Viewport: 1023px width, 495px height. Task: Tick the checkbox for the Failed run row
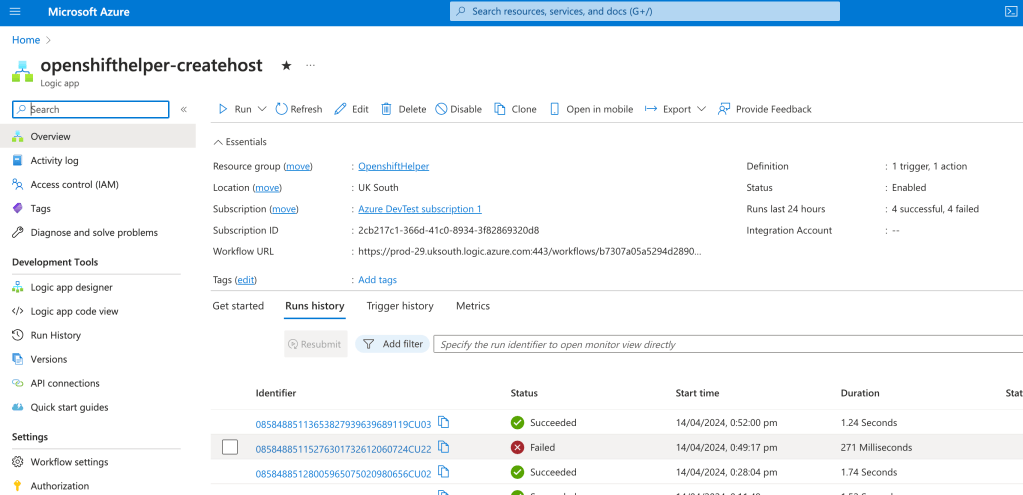230,447
